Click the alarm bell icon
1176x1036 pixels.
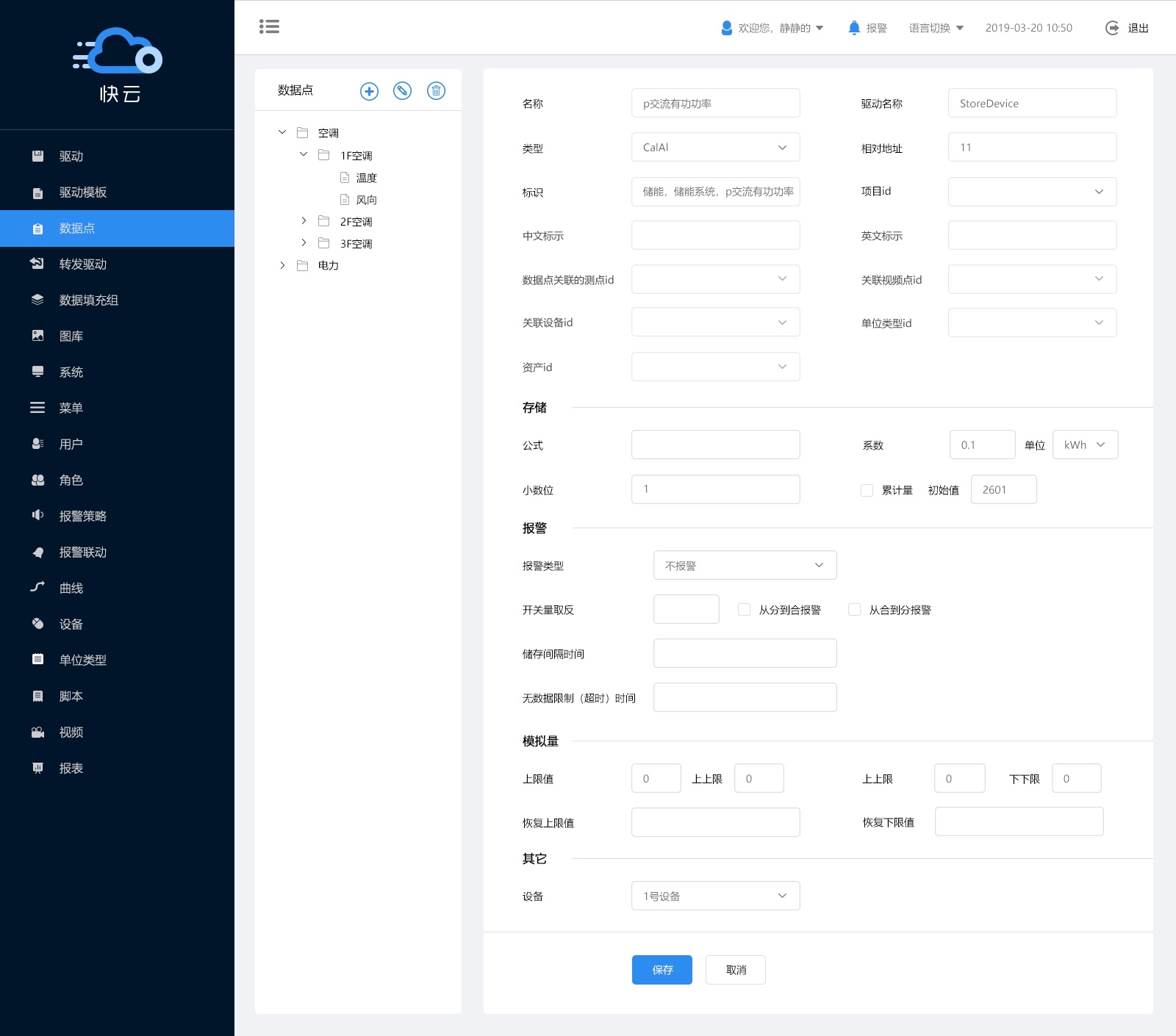pos(854,28)
